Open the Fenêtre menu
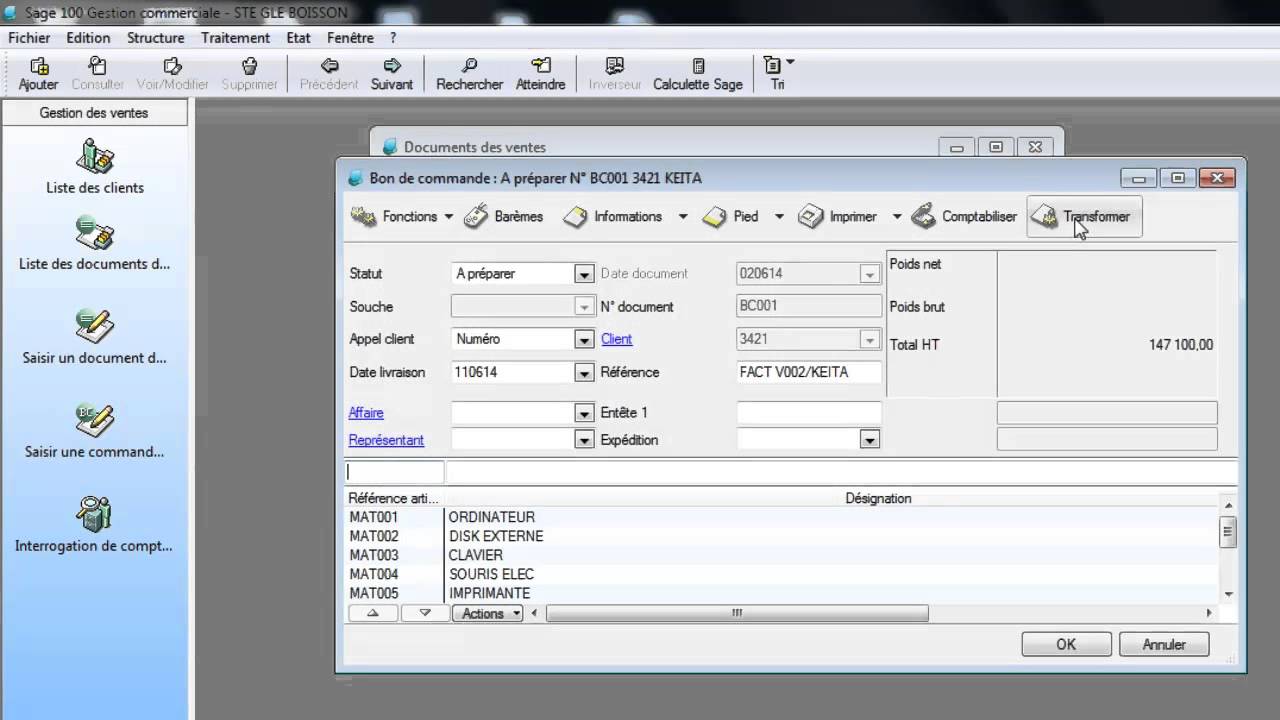The image size is (1280, 720). [x=350, y=38]
